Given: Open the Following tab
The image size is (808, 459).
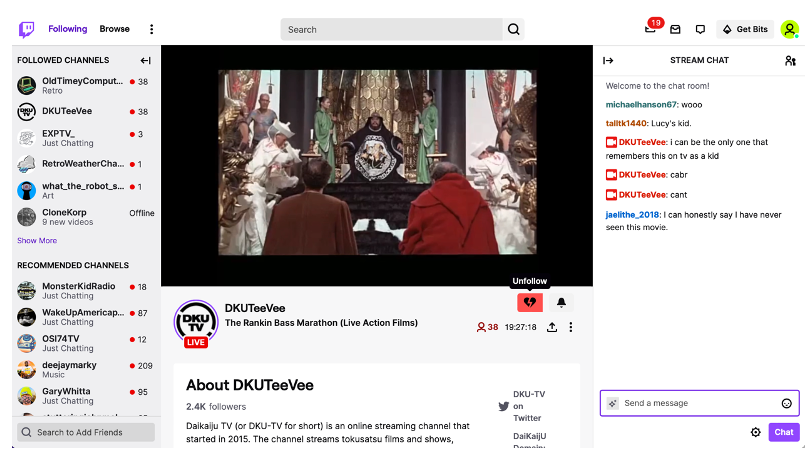Looking at the screenshot, I should coord(68,29).
